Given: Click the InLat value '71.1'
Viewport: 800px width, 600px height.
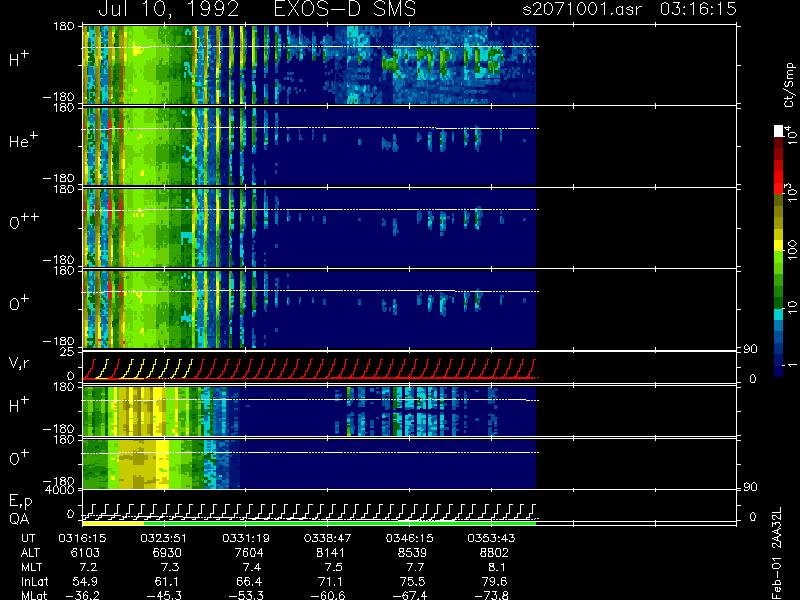Looking at the screenshot, I should (331, 582).
